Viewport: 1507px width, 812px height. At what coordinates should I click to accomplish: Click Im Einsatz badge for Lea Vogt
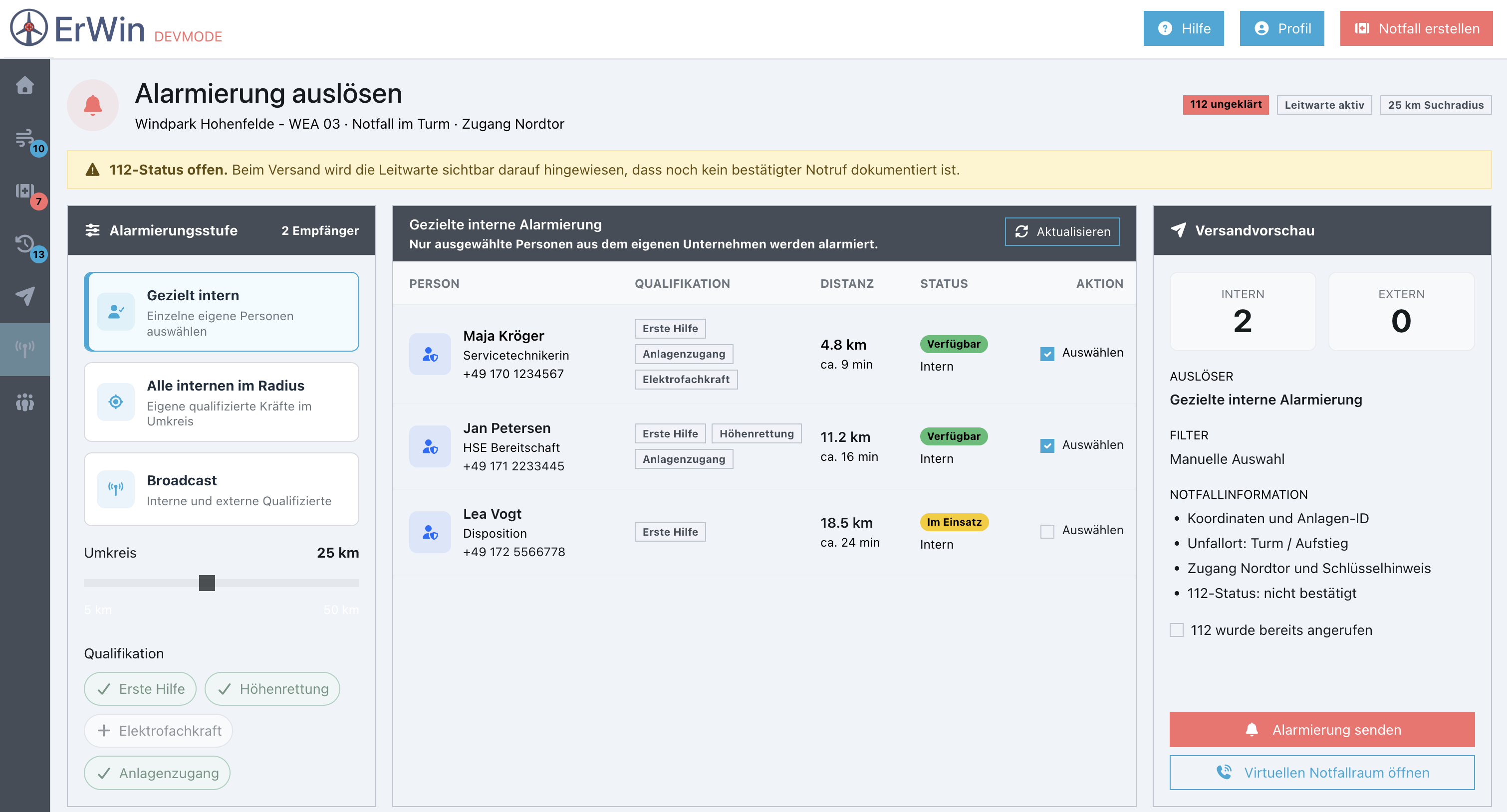(x=954, y=521)
